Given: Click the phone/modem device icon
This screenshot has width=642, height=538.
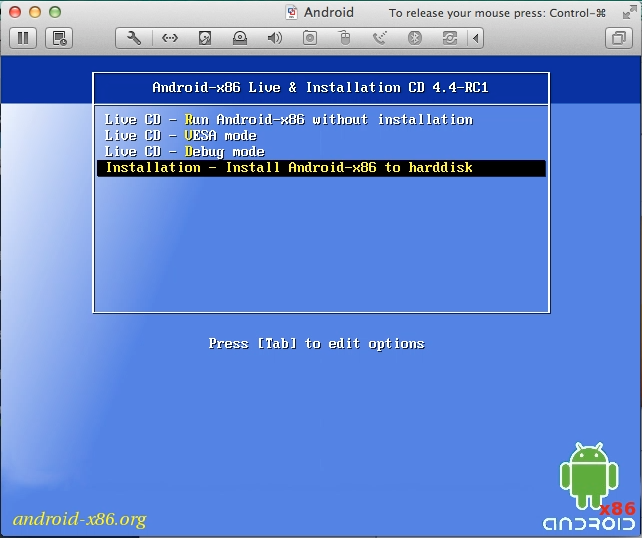Looking at the screenshot, I should point(380,38).
